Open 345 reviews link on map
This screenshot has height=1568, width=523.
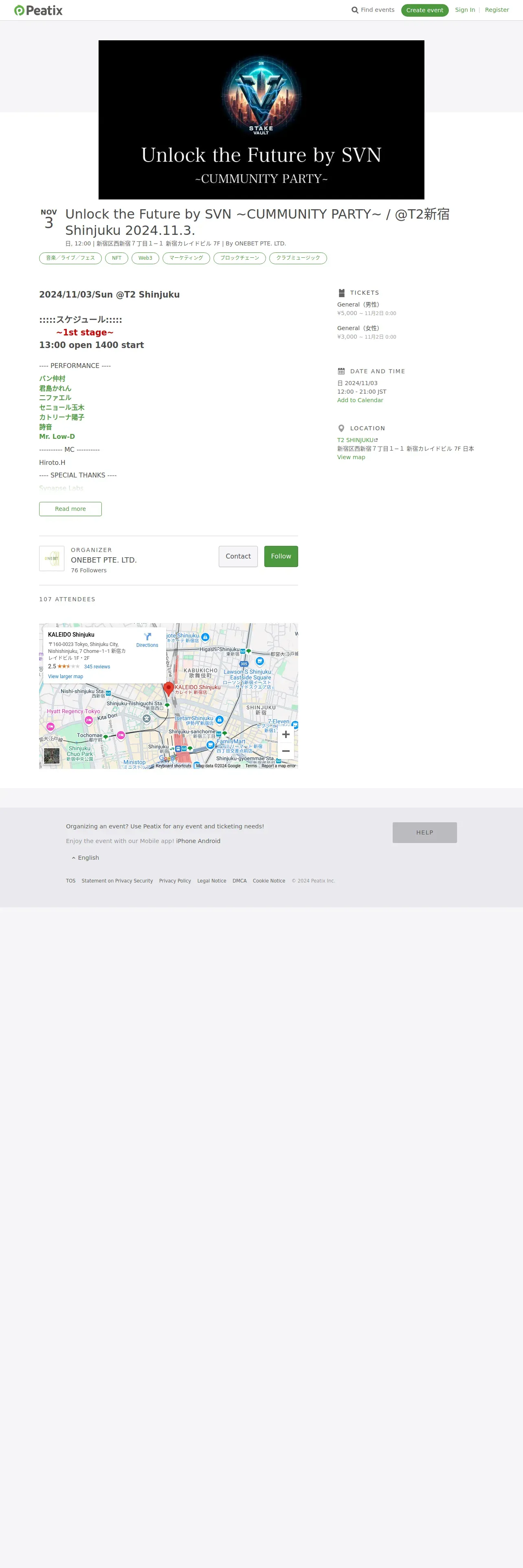click(97, 666)
